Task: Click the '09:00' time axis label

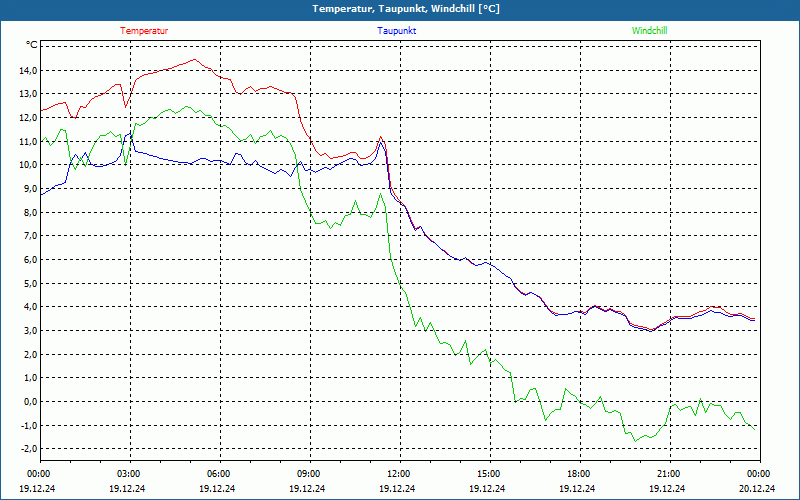Action: [x=310, y=473]
